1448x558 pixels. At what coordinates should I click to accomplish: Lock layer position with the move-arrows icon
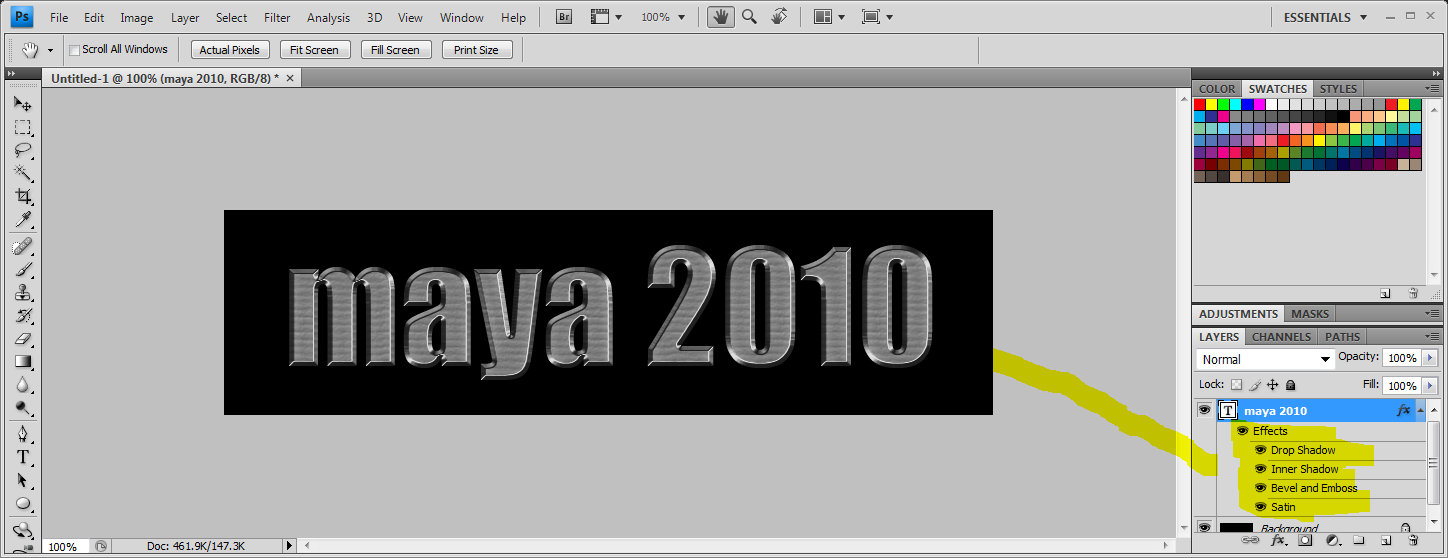pos(1273,385)
